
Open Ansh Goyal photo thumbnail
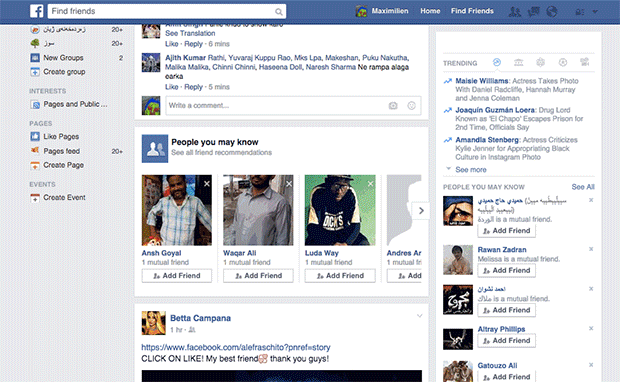coord(177,210)
